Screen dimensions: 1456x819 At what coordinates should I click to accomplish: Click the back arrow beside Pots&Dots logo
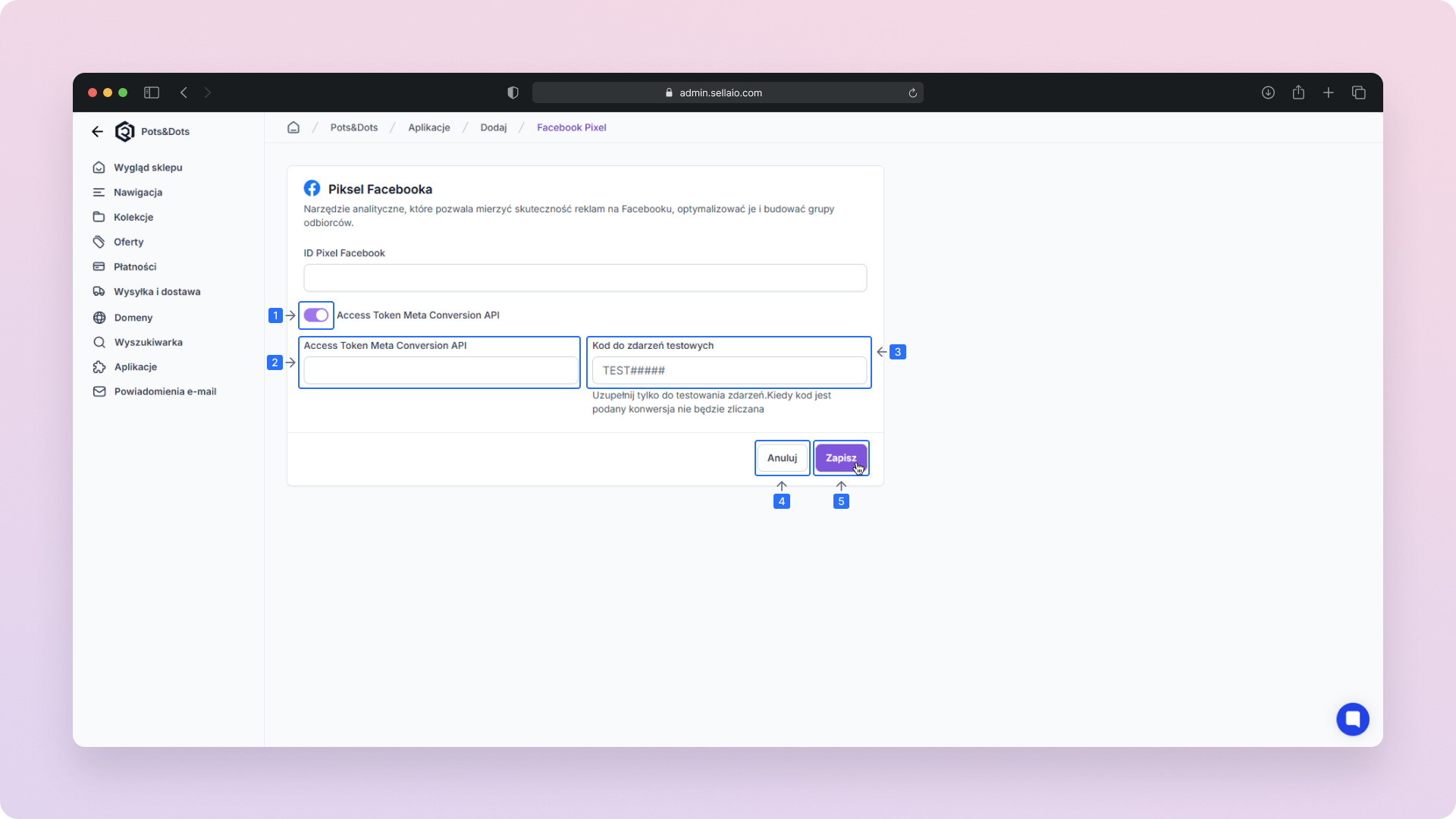tap(97, 131)
